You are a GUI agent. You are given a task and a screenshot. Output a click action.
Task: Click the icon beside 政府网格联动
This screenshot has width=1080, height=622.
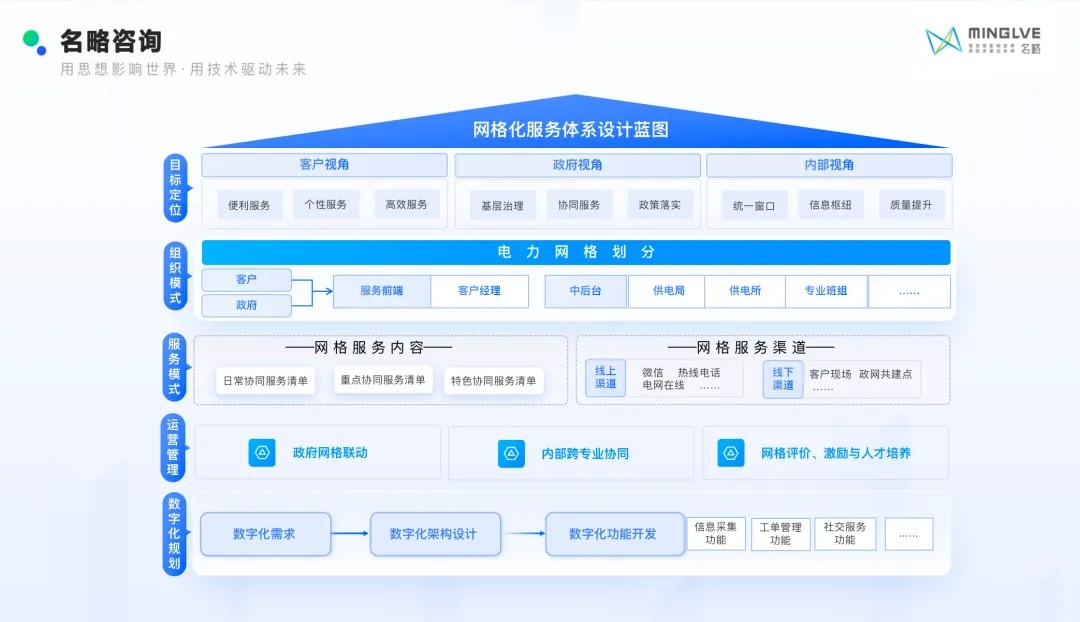(x=262, y=453)
